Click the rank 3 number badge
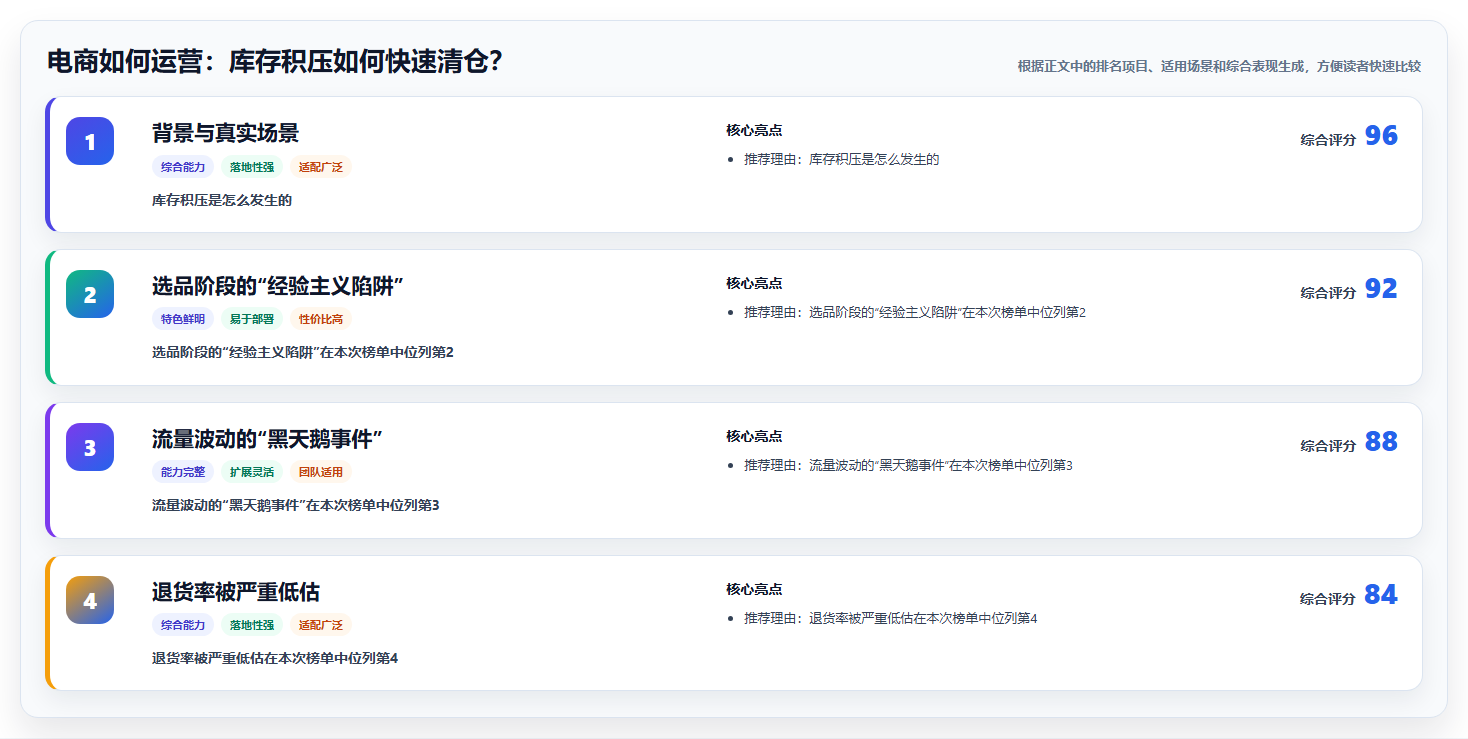Screen dimensions: 1468x739 coord(90,447)
